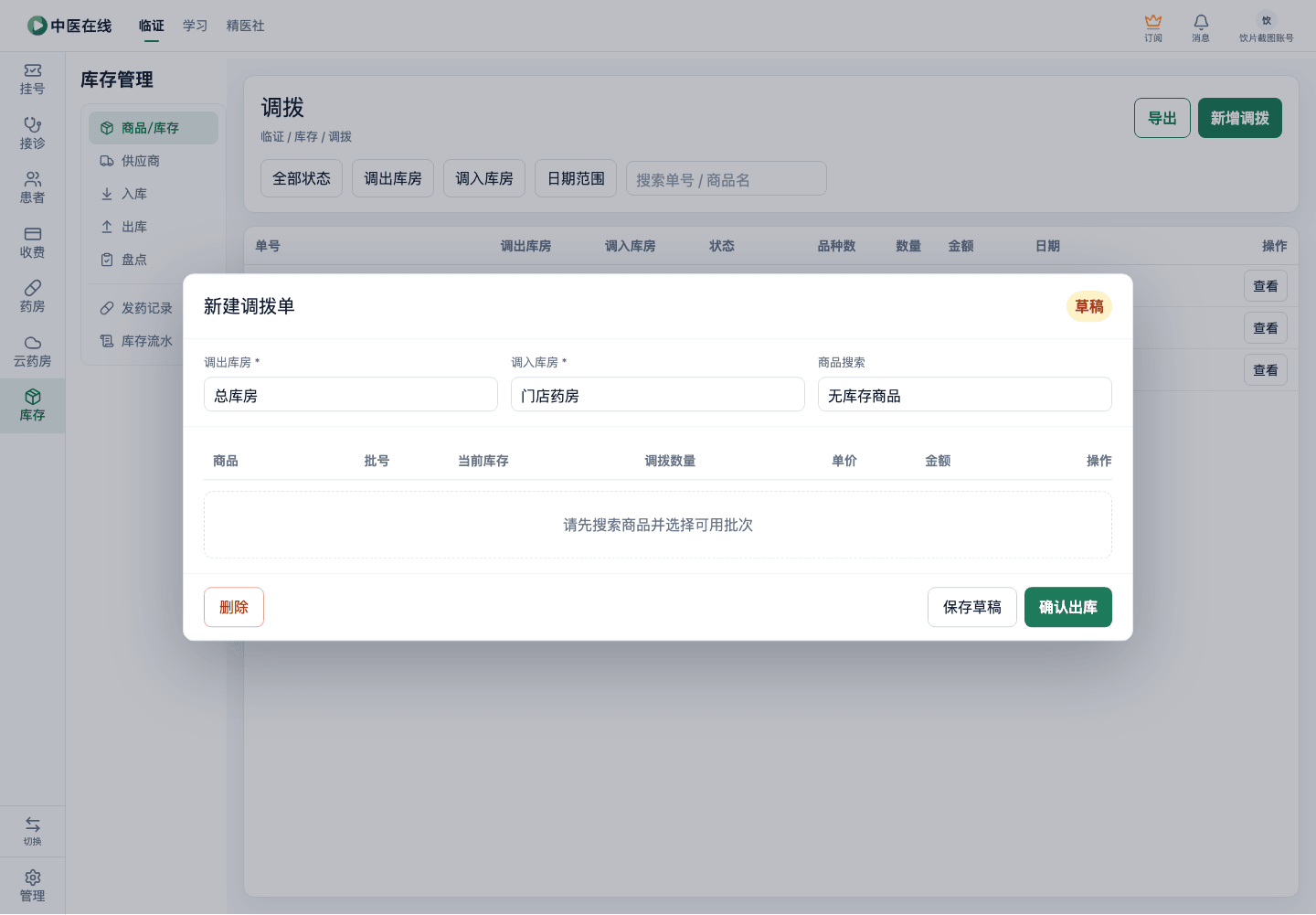Click the third 查看 row button
Screen dimensions: 1316x915
[x=1266, y=370]
